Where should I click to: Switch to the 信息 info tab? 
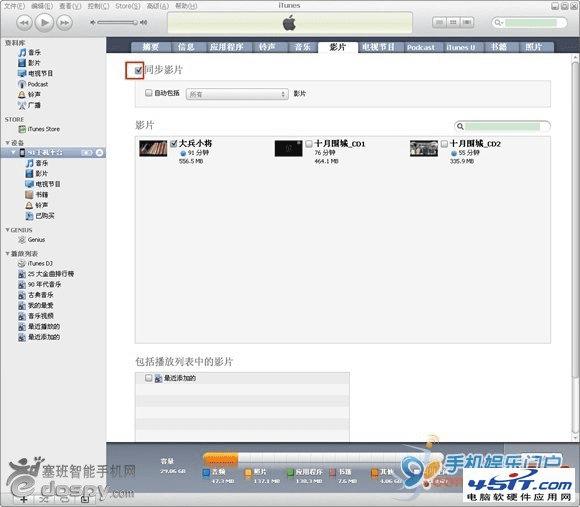[186, 47]
